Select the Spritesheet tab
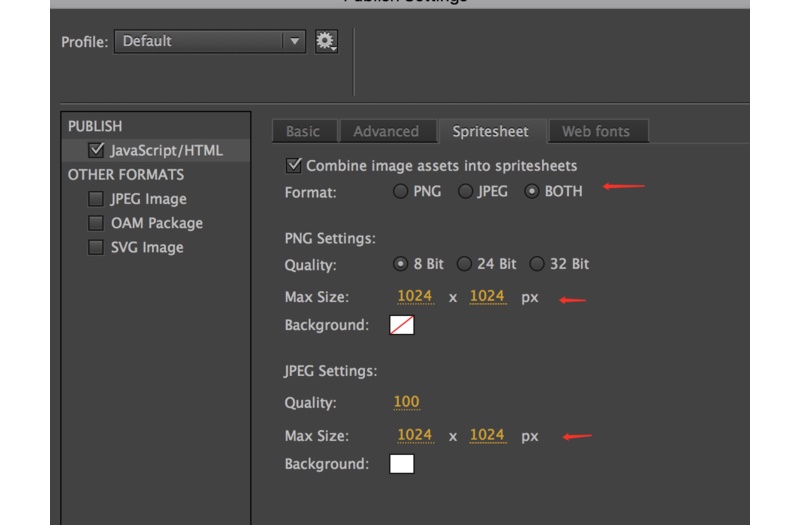The image size is (800, 525). tap(490, 131)
